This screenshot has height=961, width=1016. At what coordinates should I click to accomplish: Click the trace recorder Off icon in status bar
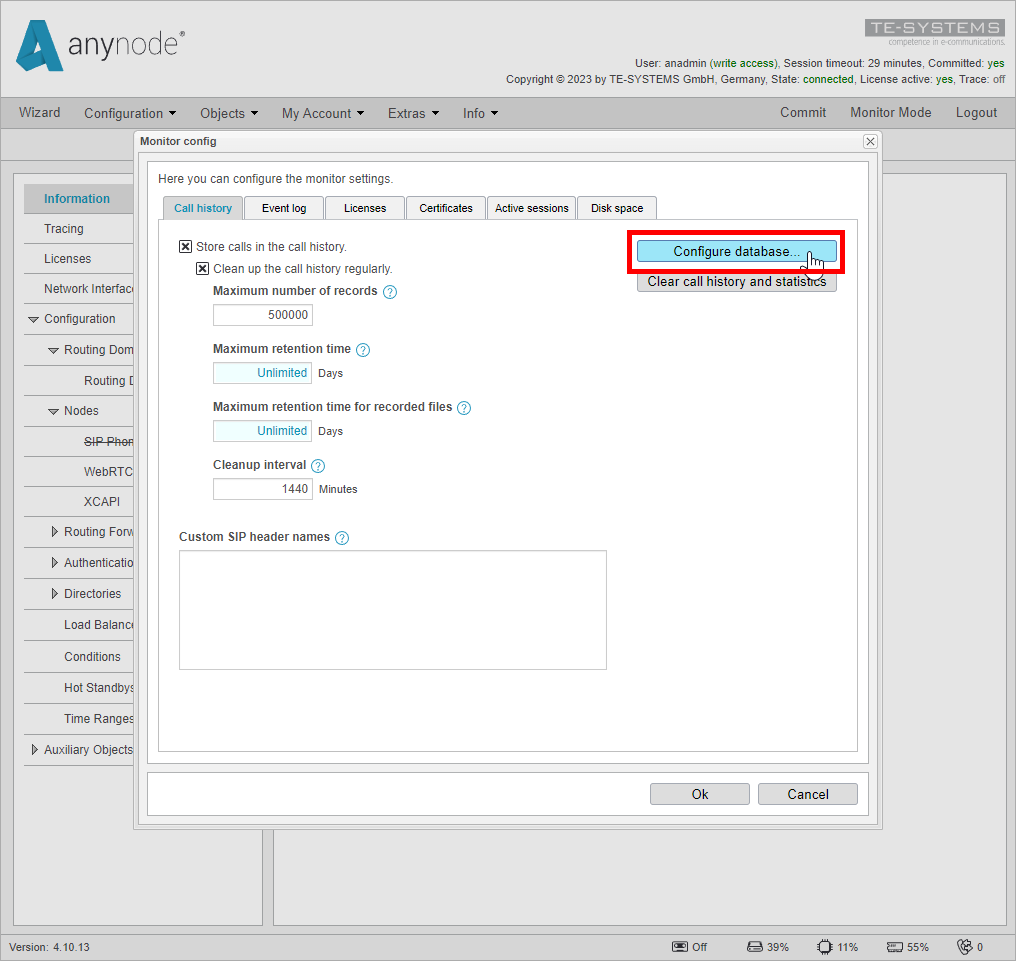click(681, 946)
